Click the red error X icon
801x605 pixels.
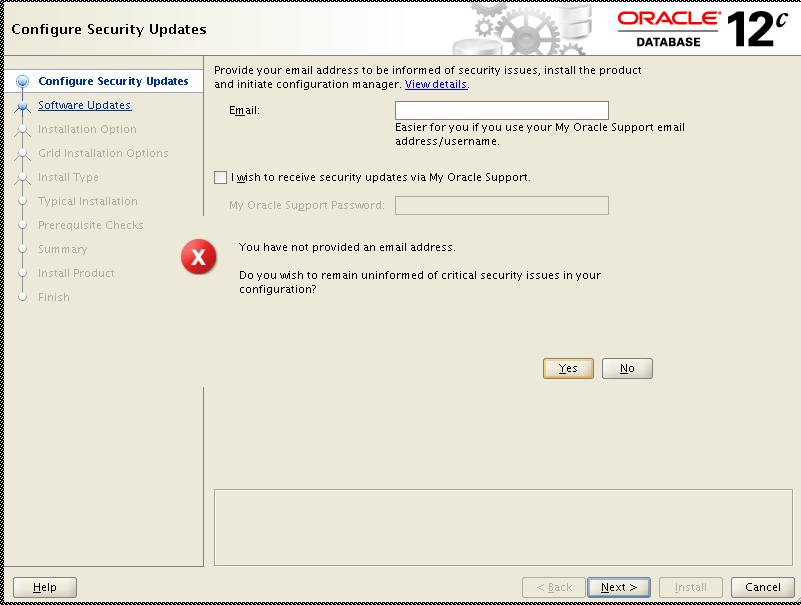pyautogui.click(x=199, y=257)
